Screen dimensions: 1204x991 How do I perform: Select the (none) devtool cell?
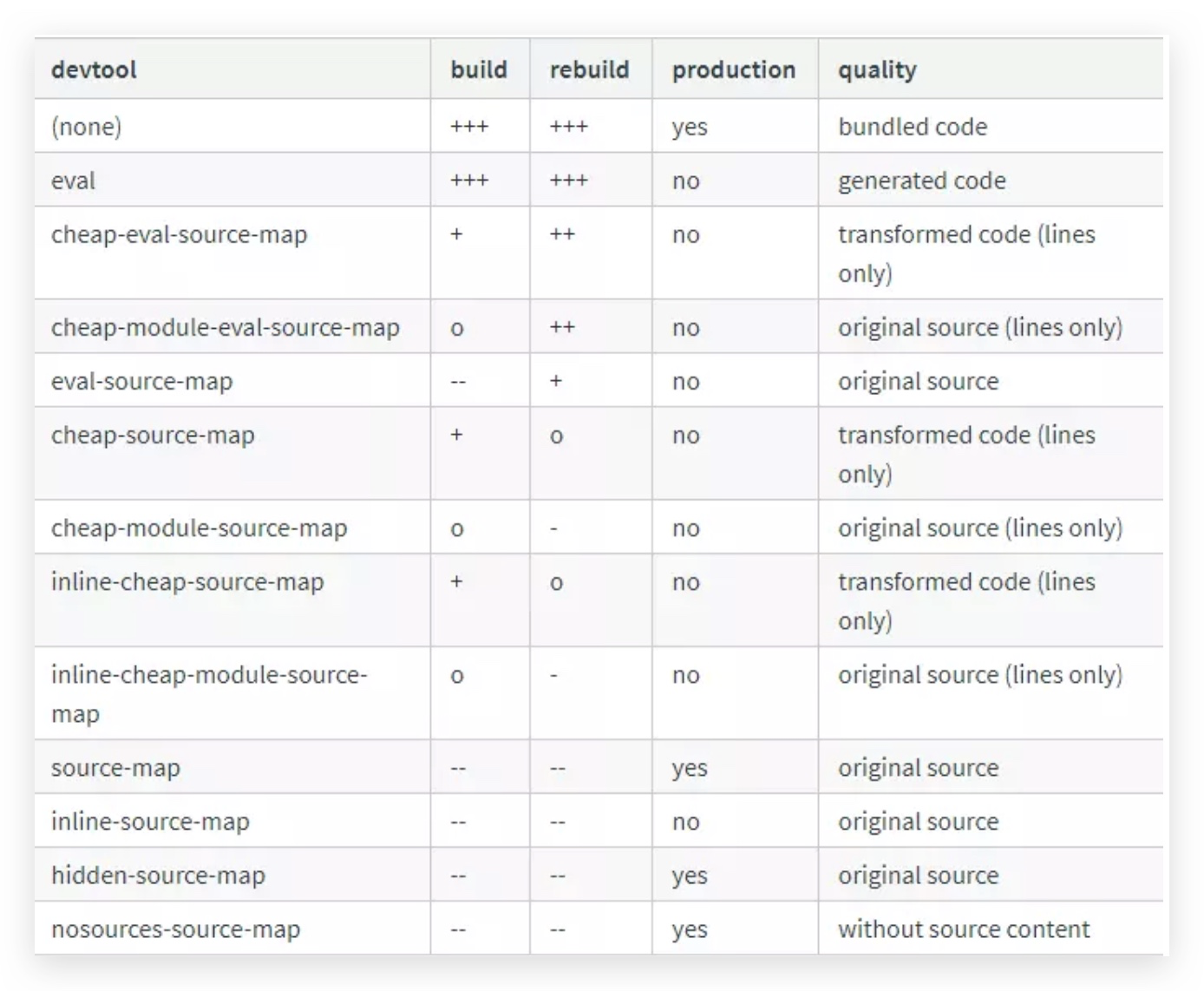86,127
